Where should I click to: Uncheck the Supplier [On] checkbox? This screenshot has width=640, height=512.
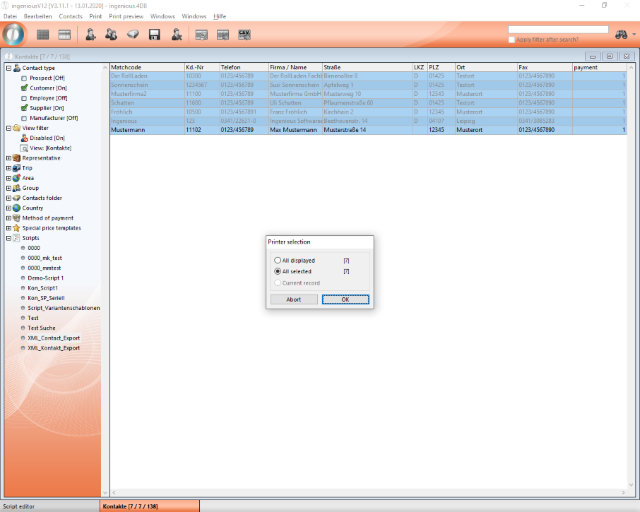[24, 108]
